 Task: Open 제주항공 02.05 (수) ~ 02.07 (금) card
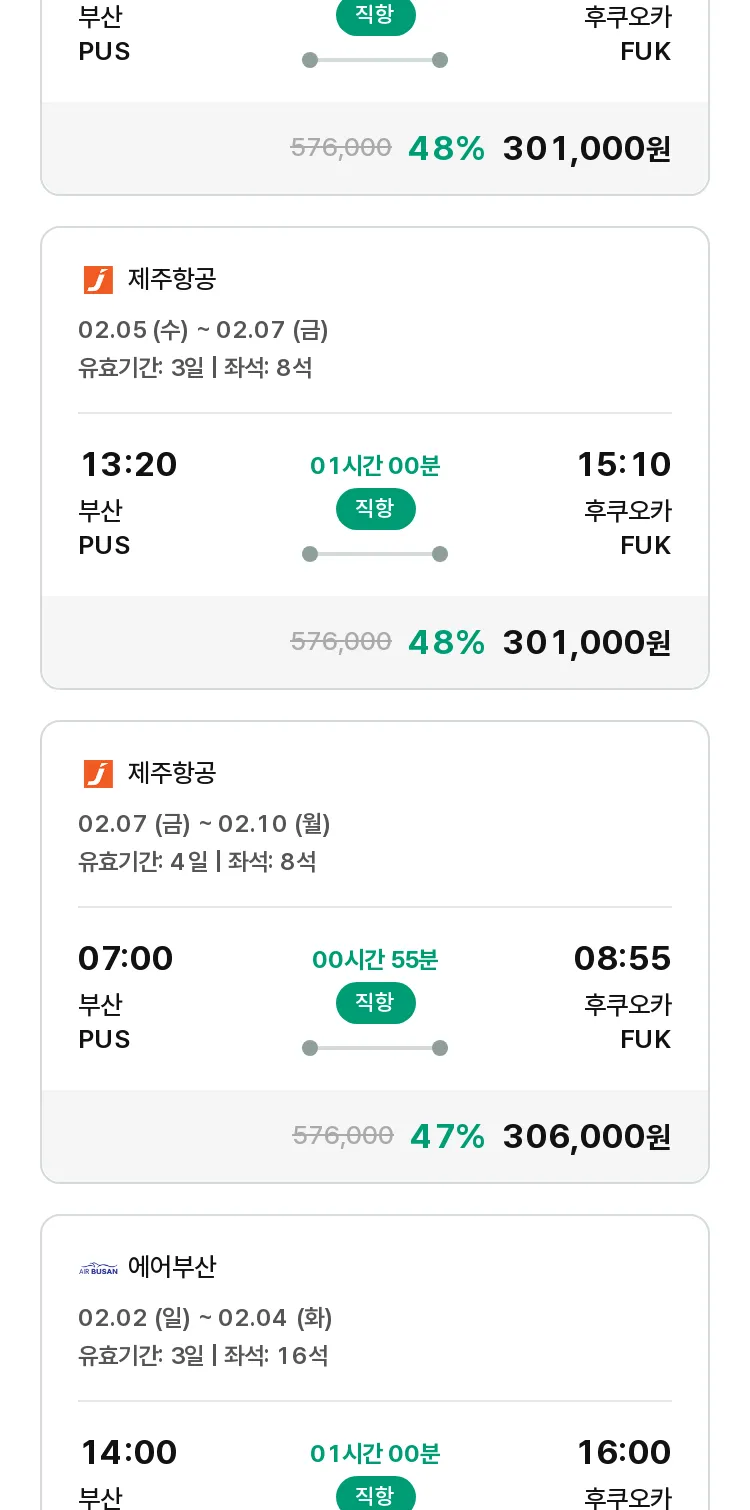375,458
